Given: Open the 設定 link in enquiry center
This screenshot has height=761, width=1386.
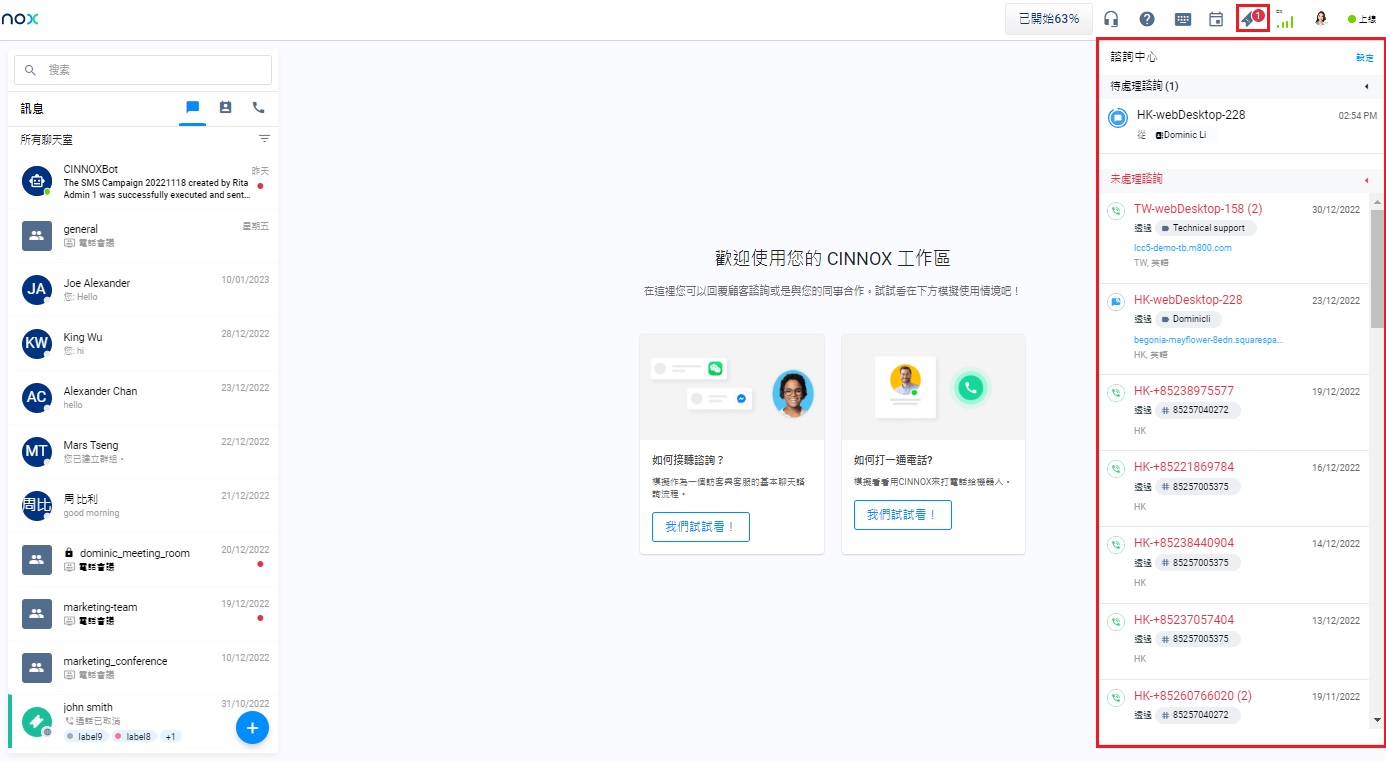Looking at the screenshot, I should coord(1365,58).
